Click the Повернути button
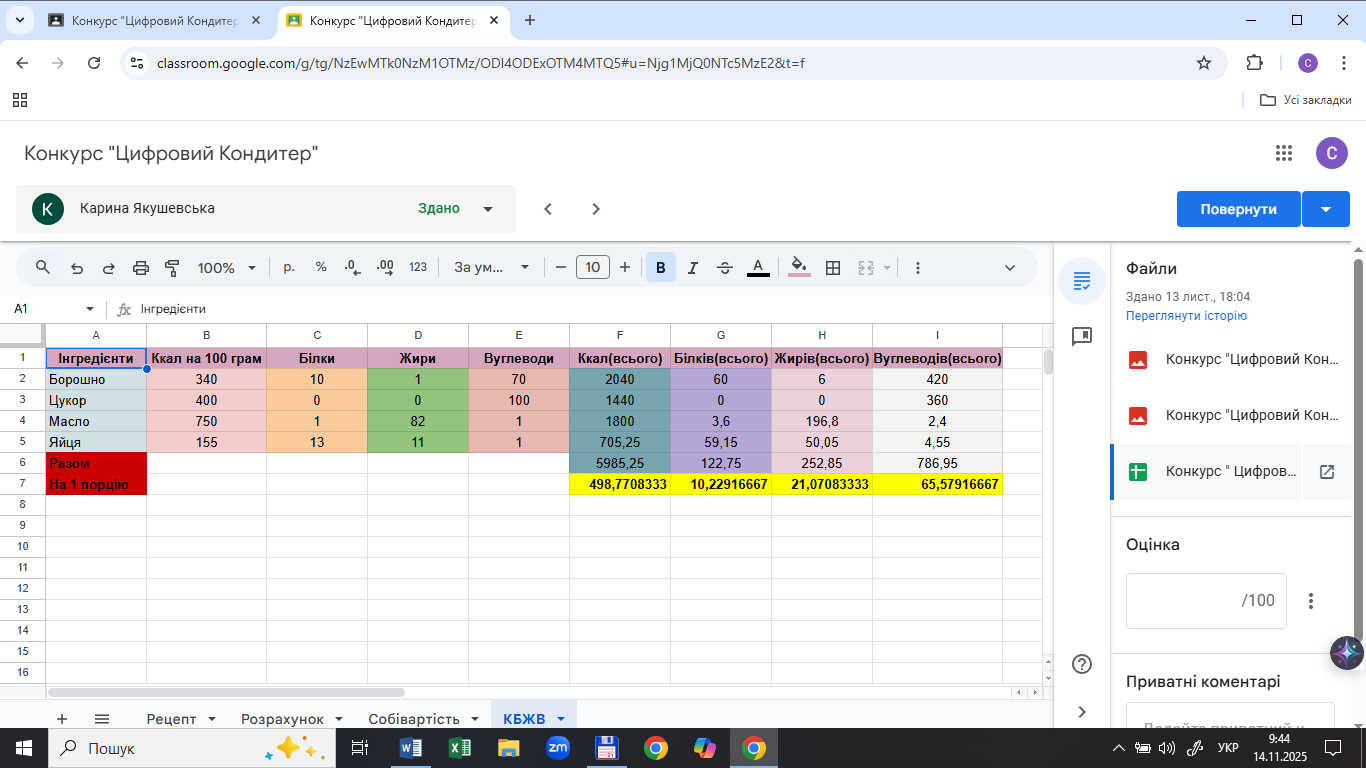Image resolution: width=1366 pixels, height=768 pixels. coord(1238,209)
